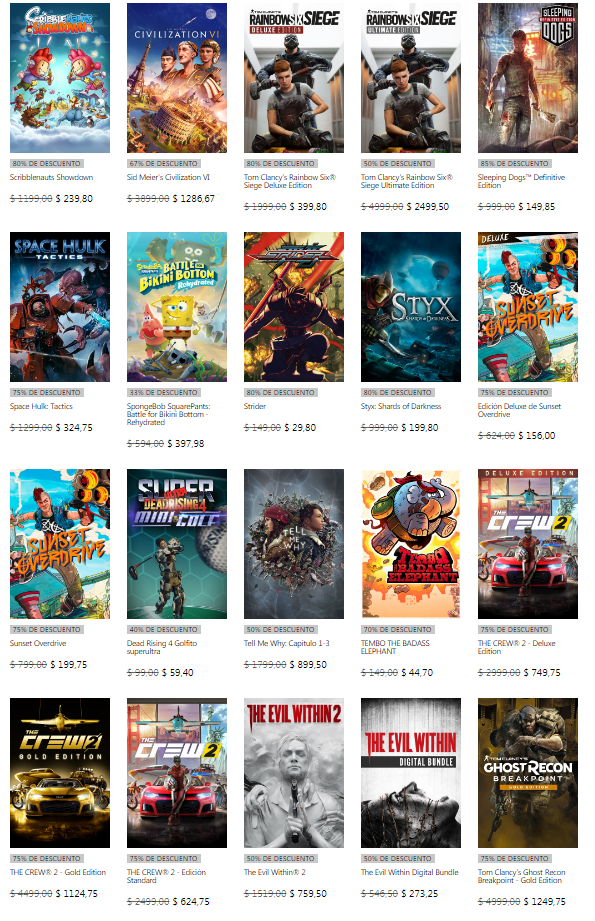Click the Sleeping Dogs cover art
The image size is (595, 921).
coord(527,78)
